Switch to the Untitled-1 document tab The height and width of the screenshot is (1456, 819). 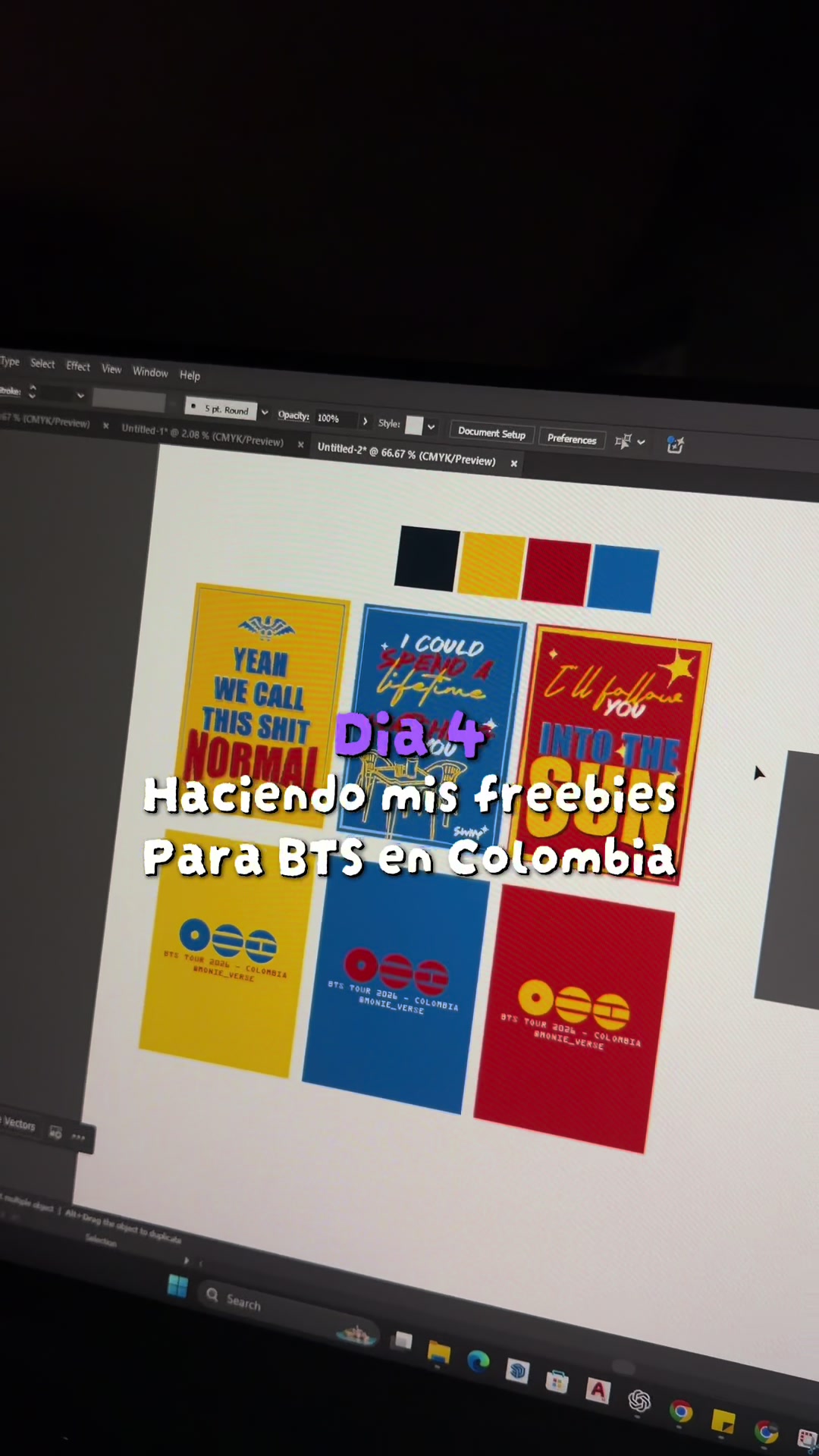point(202,435)
